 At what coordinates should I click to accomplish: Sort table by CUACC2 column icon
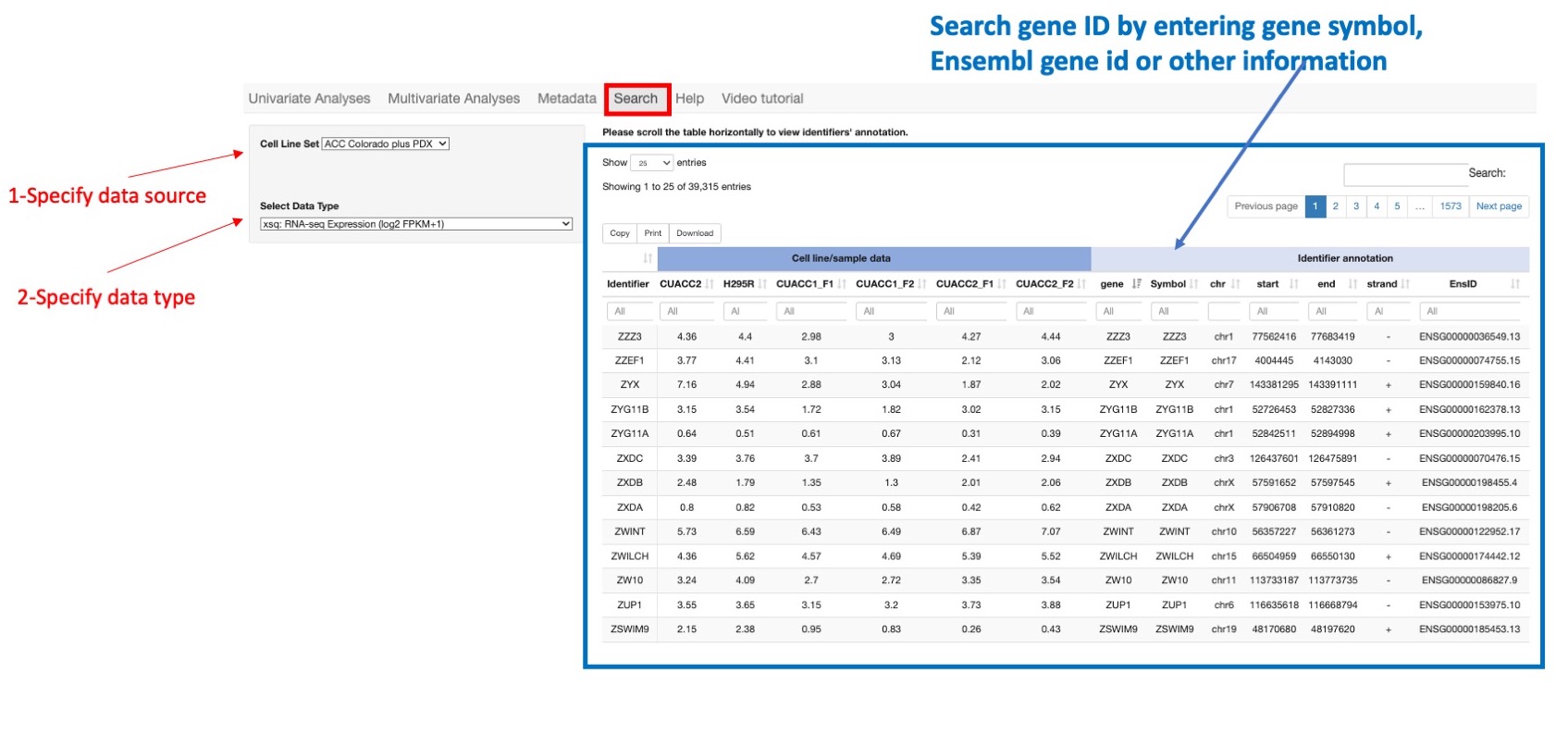coord(710,284)
